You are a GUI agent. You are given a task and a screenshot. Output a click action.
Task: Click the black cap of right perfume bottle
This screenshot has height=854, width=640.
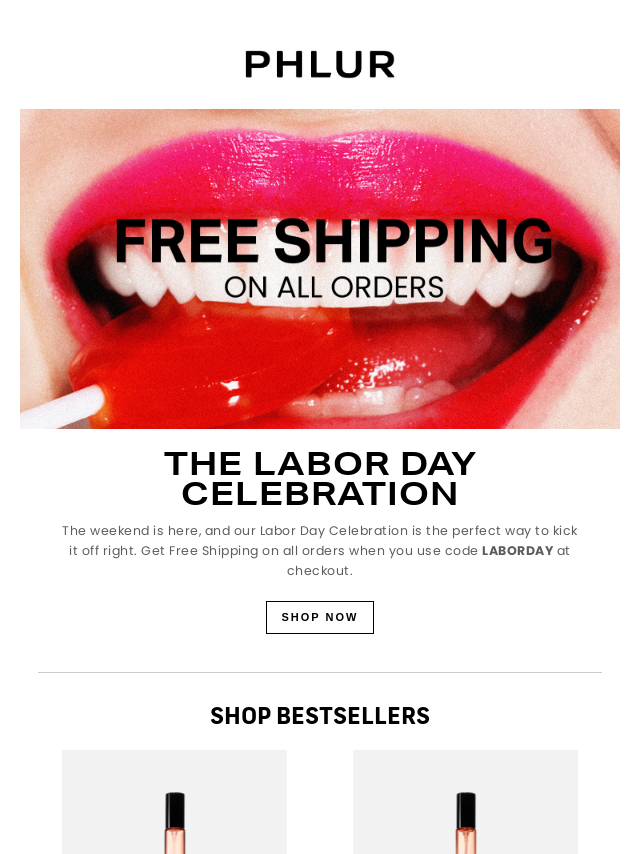tap(466, 810)
